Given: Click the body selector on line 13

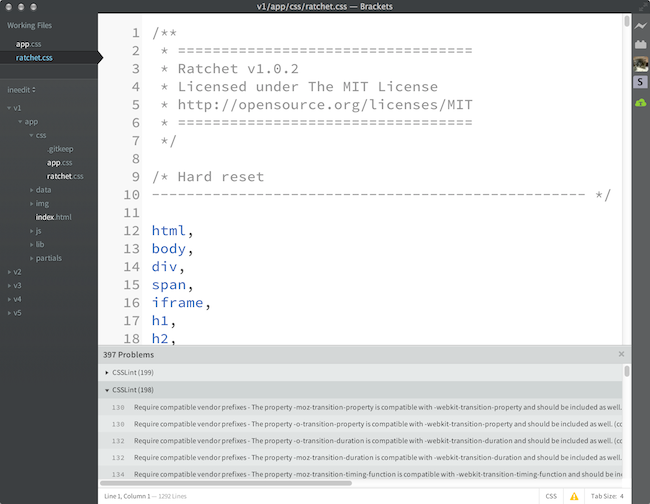Looking at the screenshot, I should [x=168, y=249].
